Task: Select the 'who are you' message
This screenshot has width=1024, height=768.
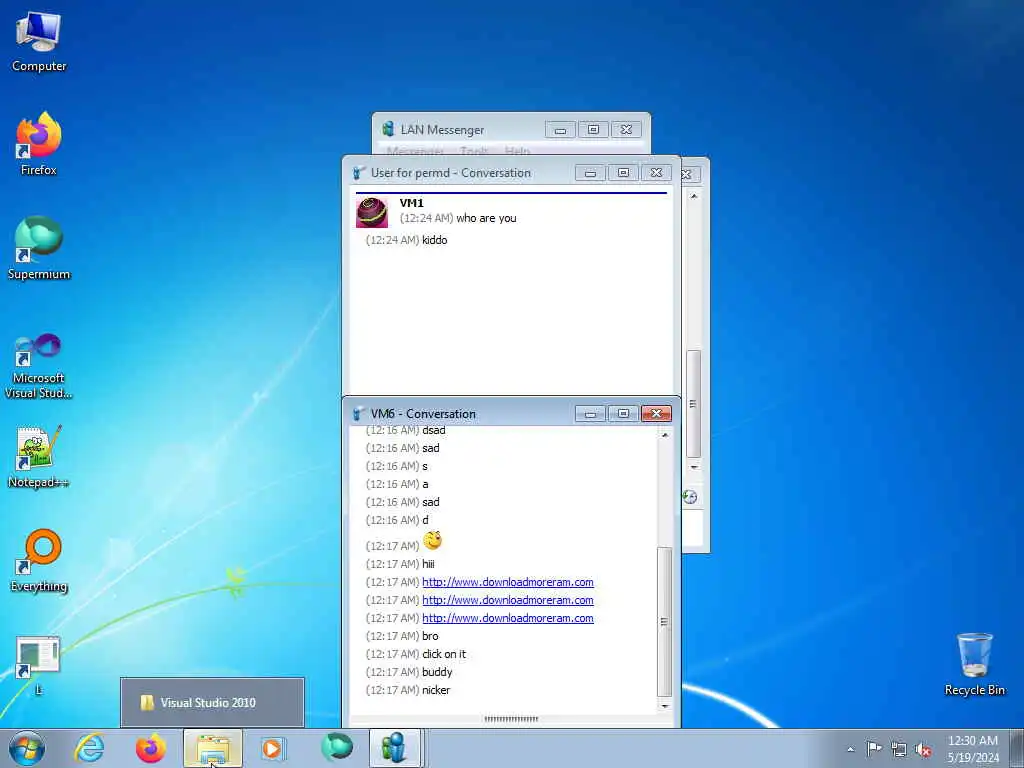Action: click(486, 218)
